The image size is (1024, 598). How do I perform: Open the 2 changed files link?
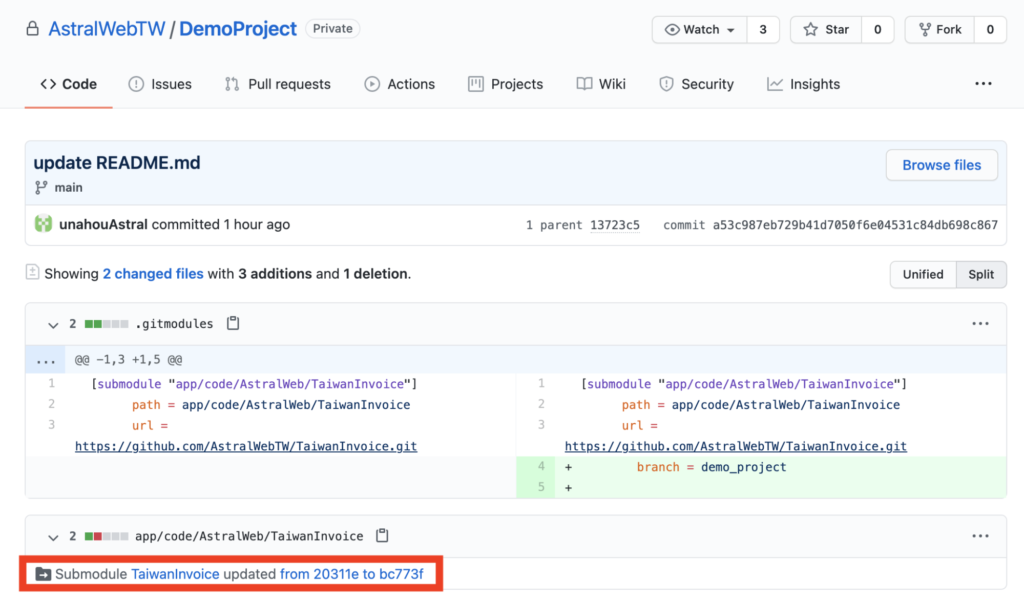tap(153, 273)
